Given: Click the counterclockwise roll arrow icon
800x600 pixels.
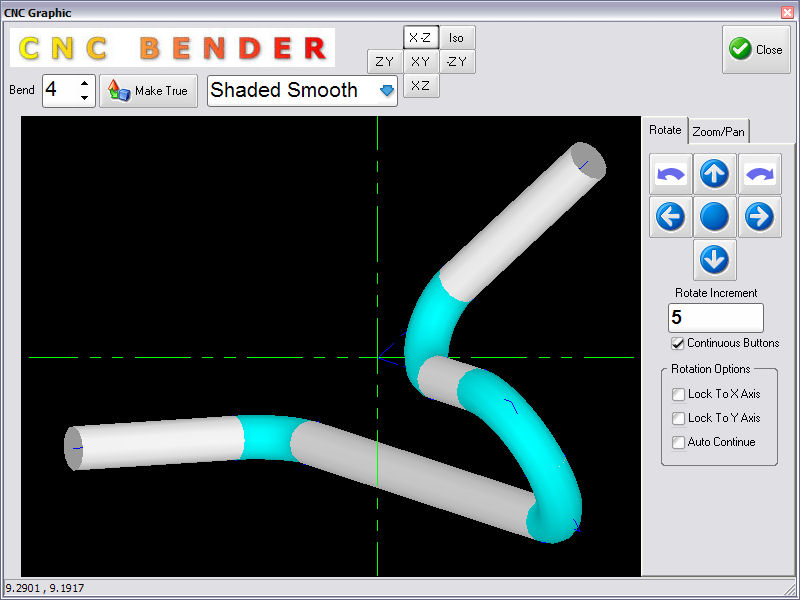Looking at the screenshot, I should click(x=670, y=174).
